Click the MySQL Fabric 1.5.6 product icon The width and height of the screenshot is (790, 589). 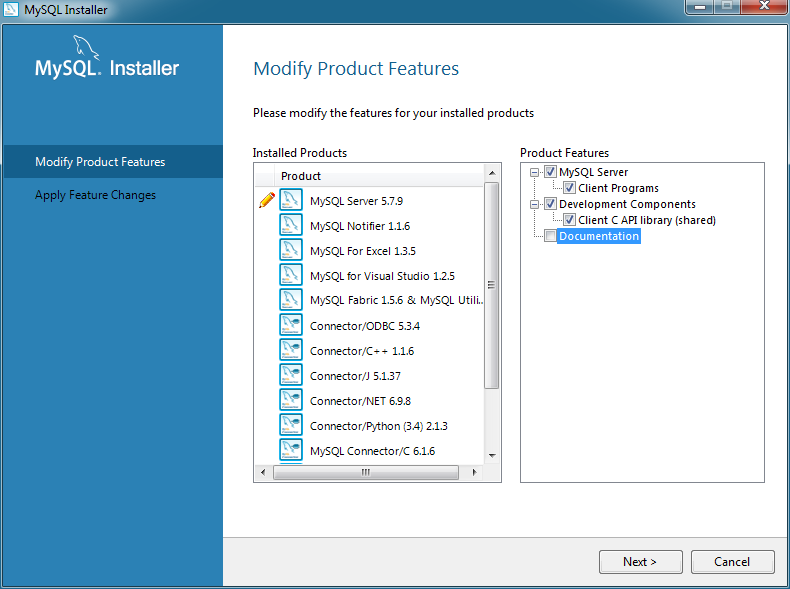click(x=291, y=299)
